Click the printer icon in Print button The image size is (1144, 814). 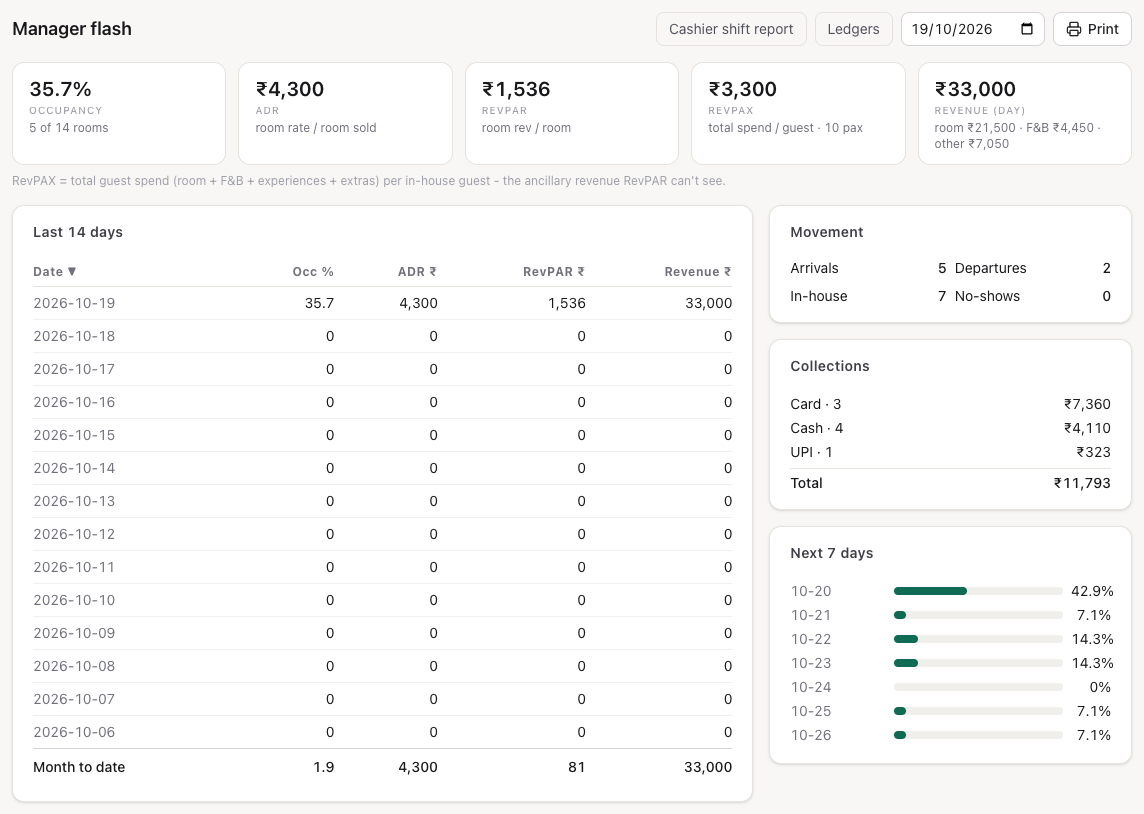[x=1073, y=29]
